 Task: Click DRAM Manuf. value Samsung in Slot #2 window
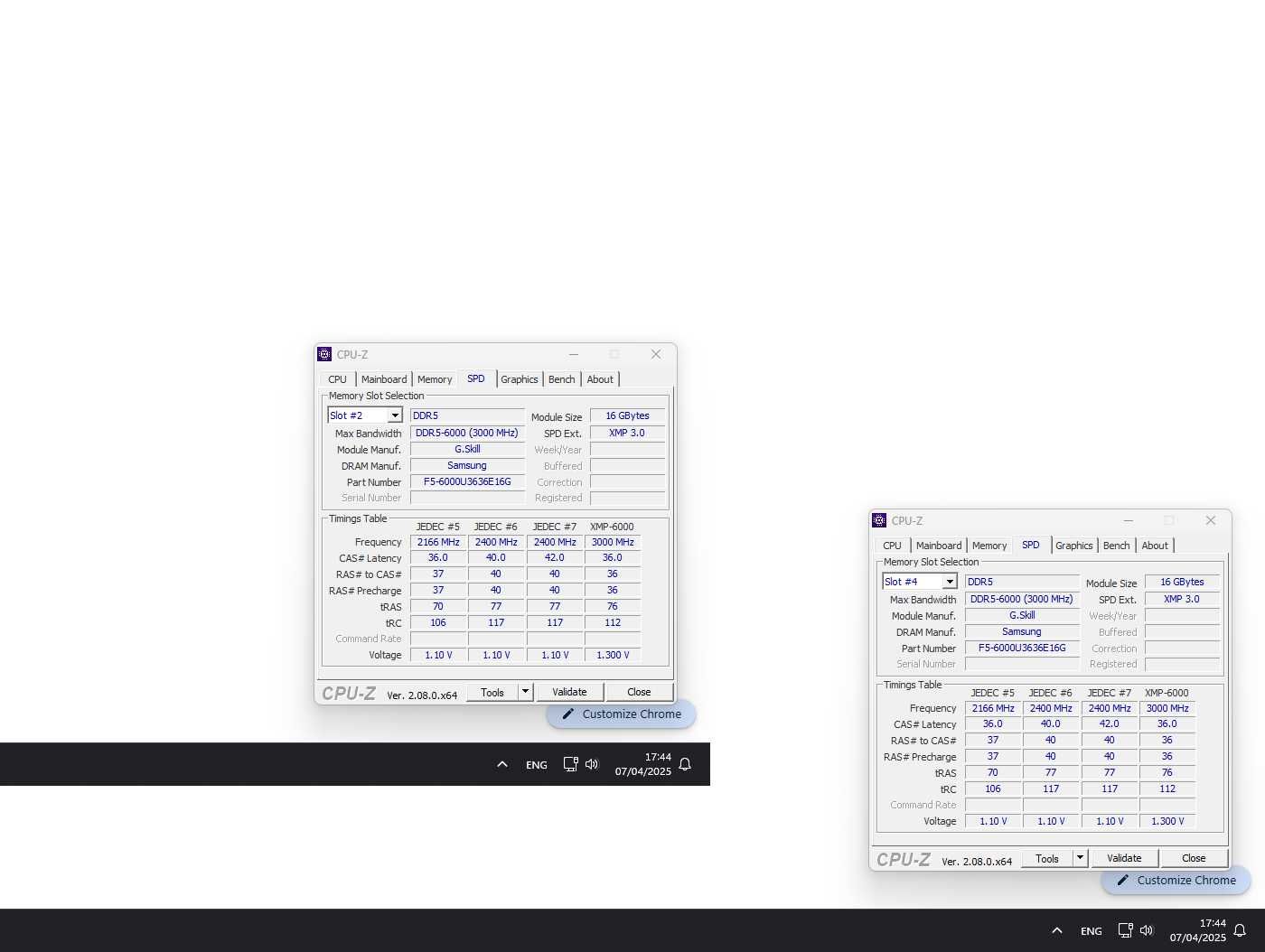[x=467, y=465]
